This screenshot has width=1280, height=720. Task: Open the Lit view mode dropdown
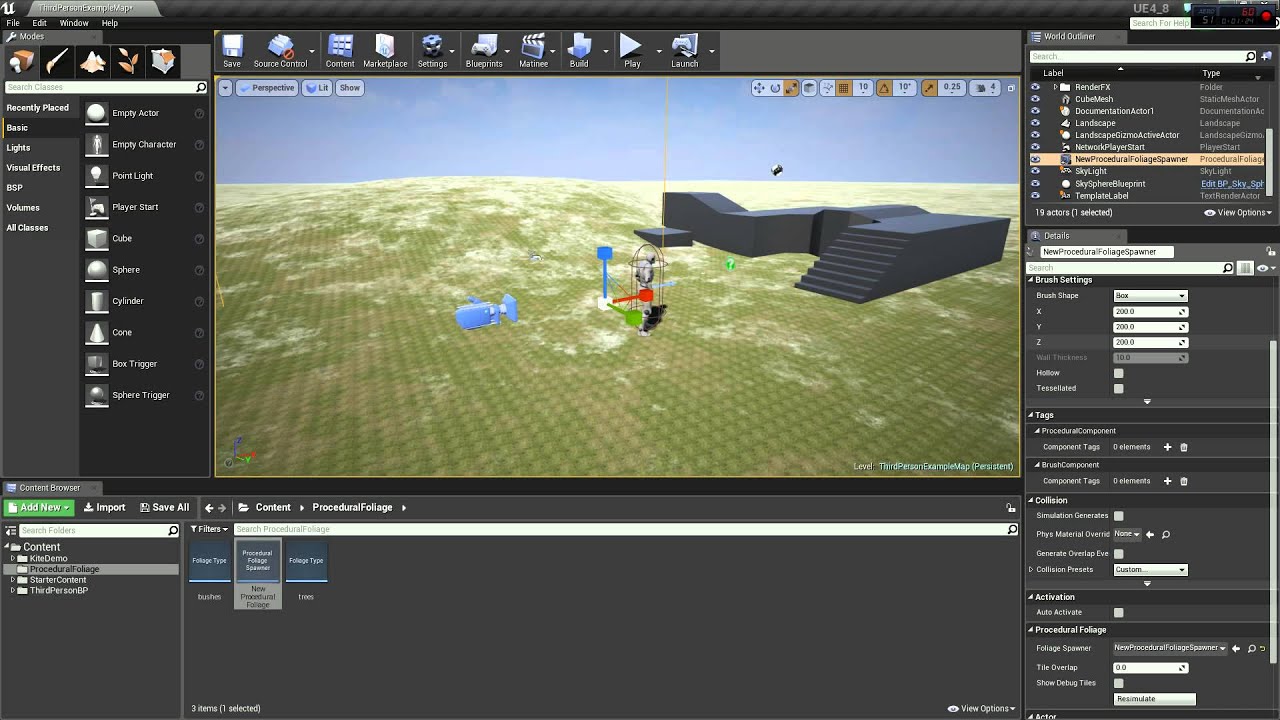click(318, 88)
